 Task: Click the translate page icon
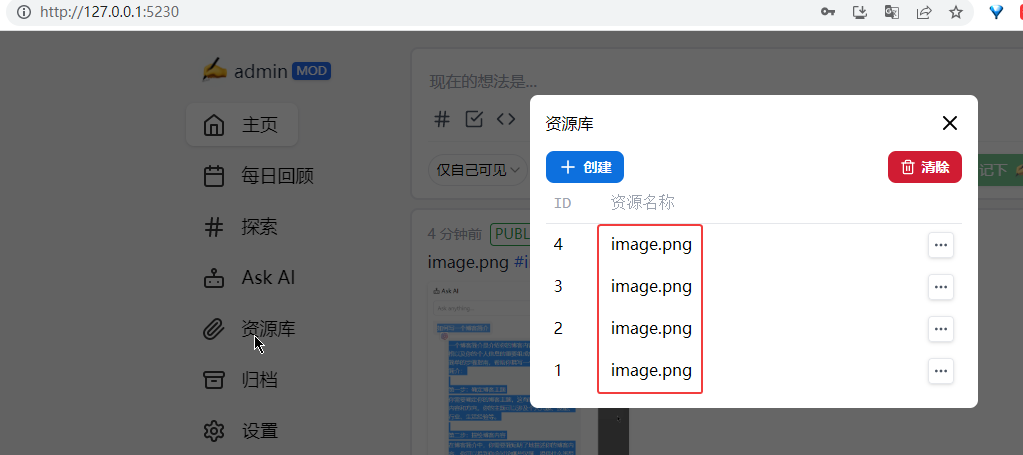pos(892,12)
